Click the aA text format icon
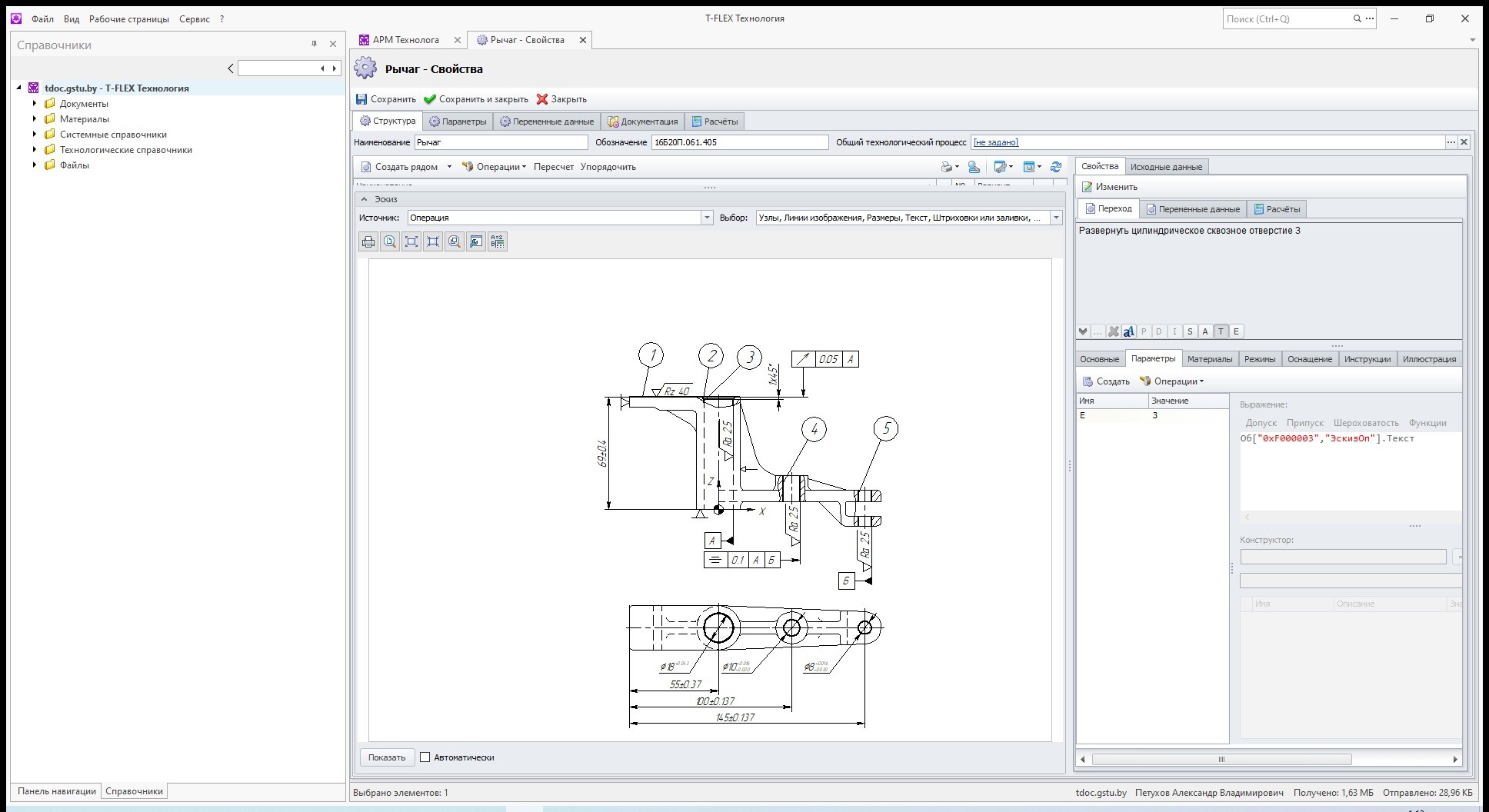1489x812 pixels. (1128, 331)
